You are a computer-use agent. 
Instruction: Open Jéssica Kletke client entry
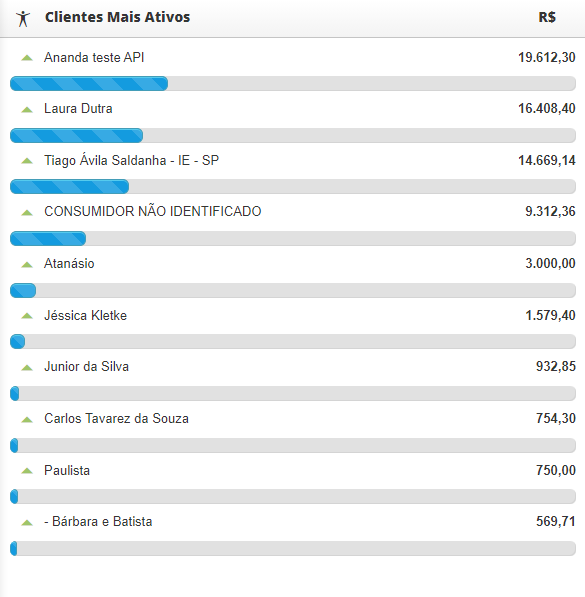pos(85,315)
